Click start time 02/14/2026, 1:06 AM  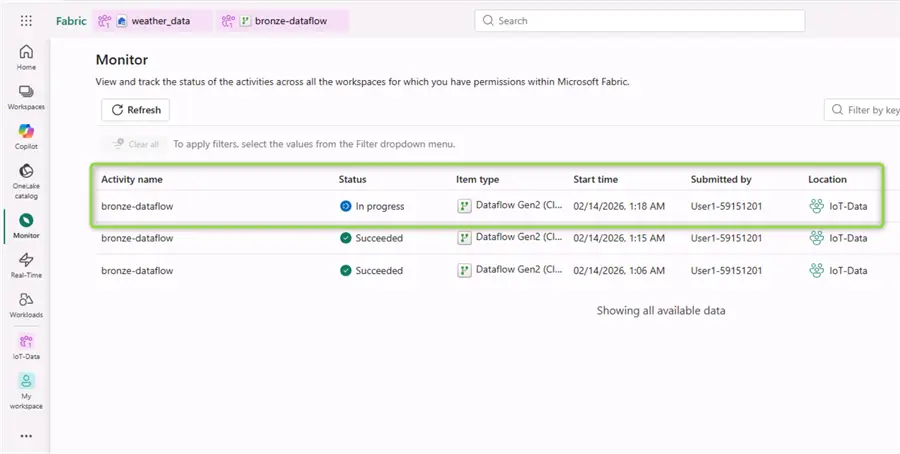(619, 270)
